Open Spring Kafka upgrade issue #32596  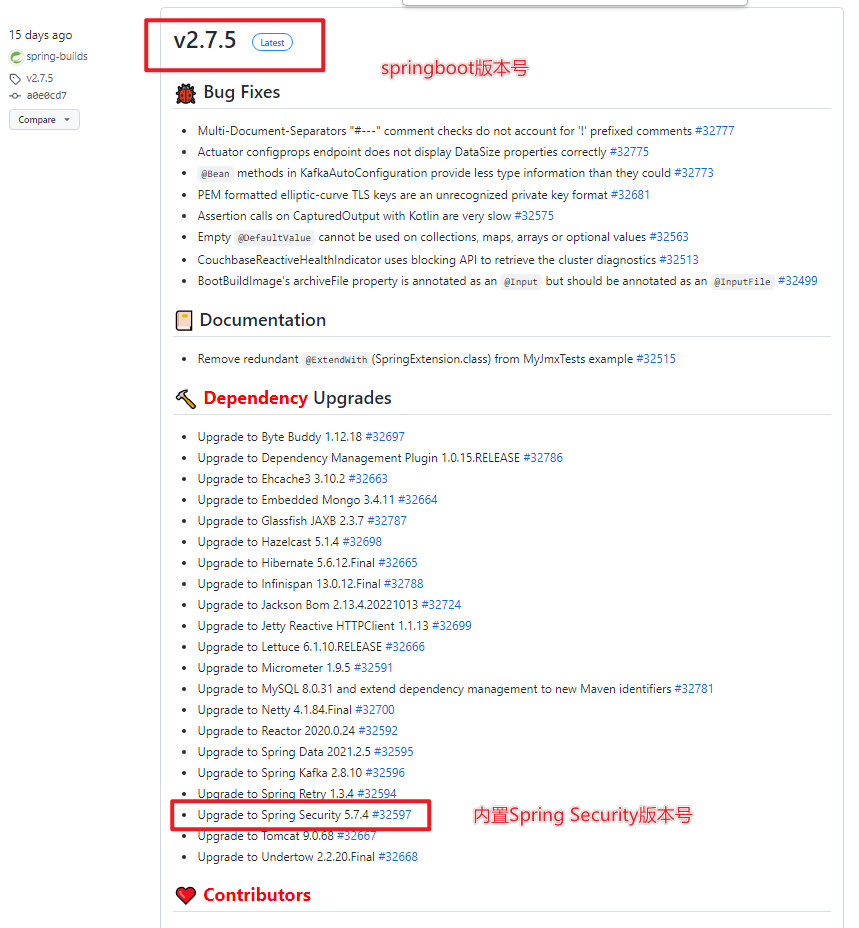coord(385,773)
